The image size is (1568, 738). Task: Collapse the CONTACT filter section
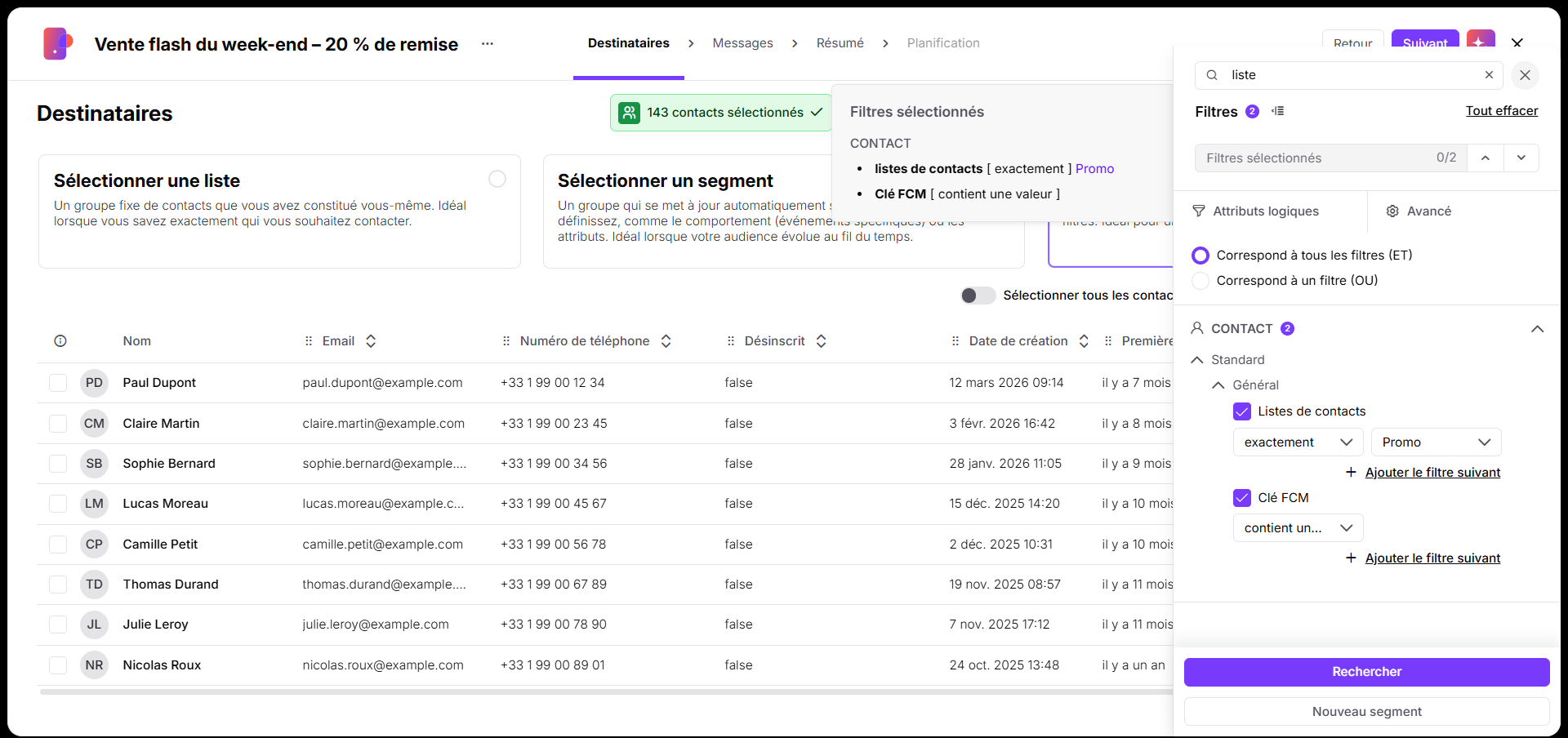[1537, 329]
